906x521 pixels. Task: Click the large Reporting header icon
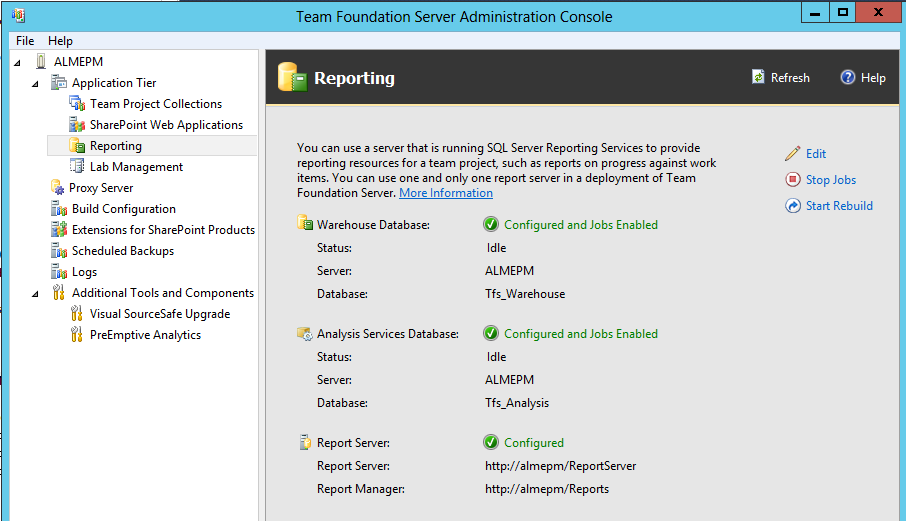[292, 77]
